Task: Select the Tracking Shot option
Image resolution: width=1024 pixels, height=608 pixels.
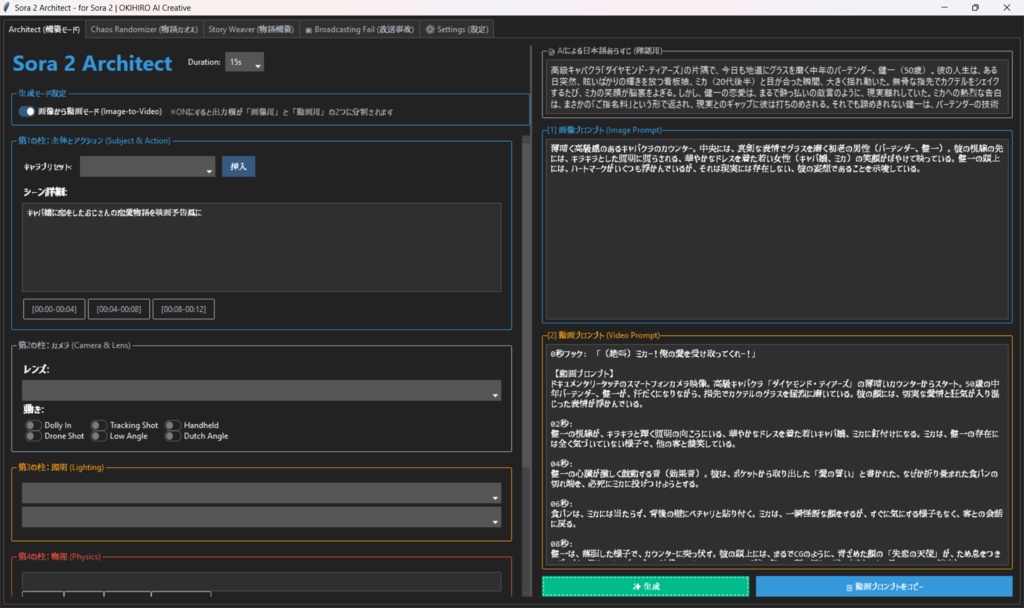Action: pyautogui.click(x=100, y=424)
